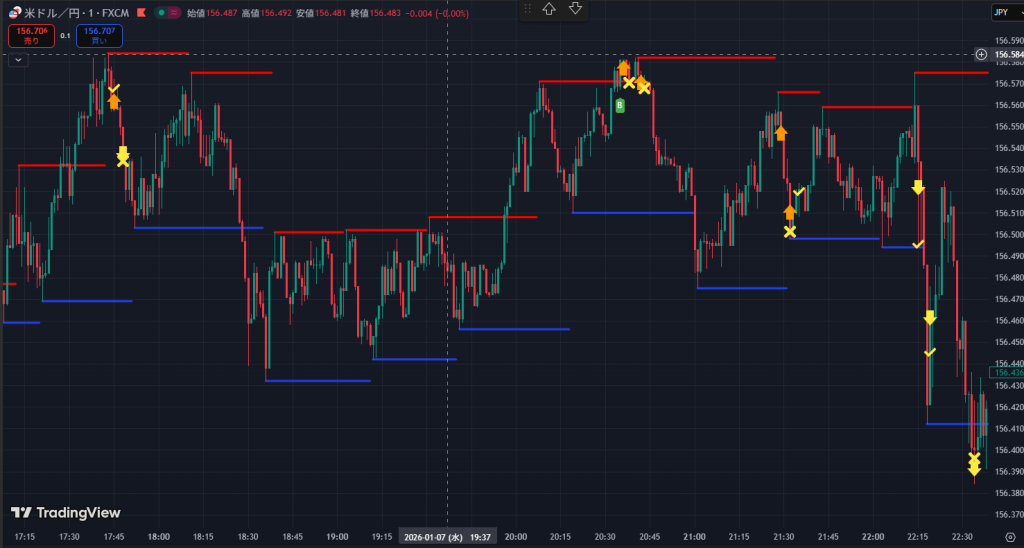
Task: Click the TradingView logo
Action: [66, 513]
